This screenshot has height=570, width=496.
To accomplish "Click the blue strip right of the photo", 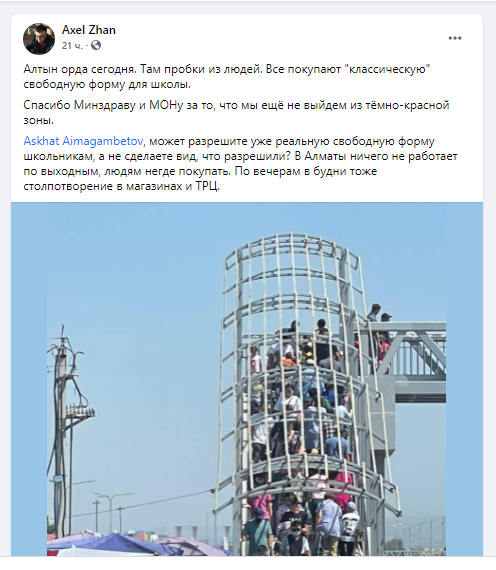I will pyautogui.click(x=464, y=379).
